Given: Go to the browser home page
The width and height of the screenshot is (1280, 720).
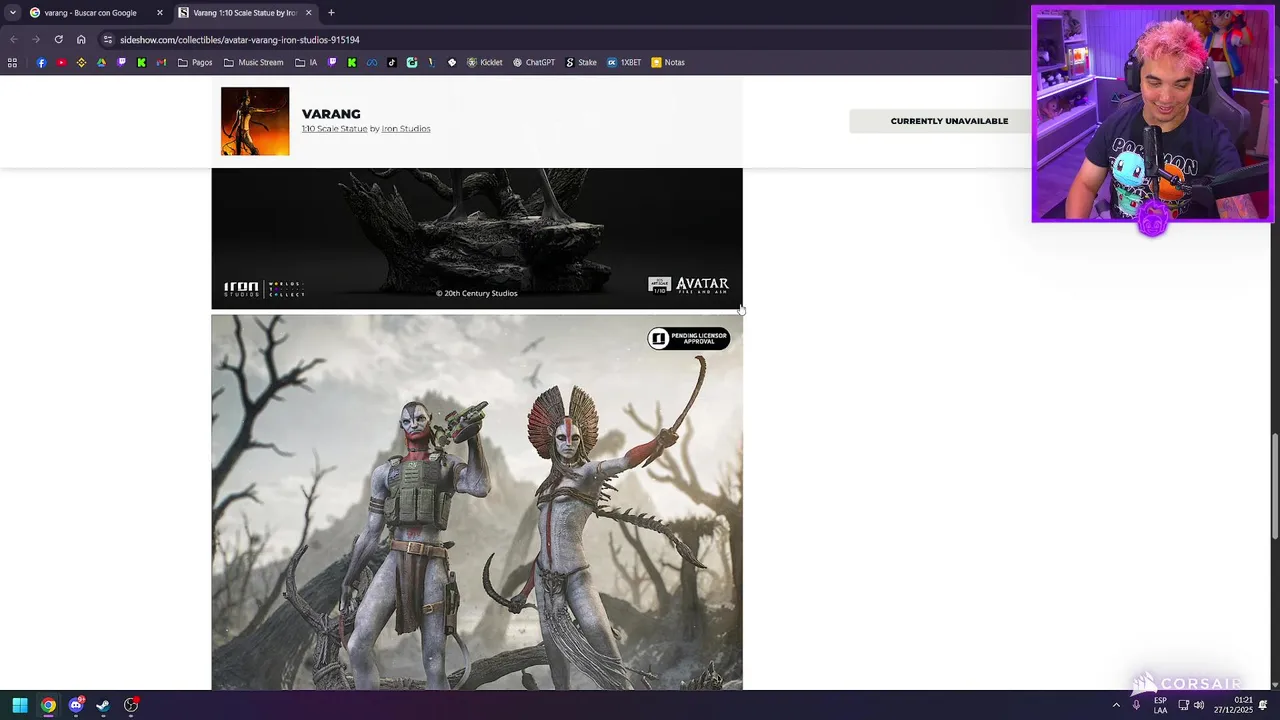Looking at the screenshot, I should (x=81, y=39).
